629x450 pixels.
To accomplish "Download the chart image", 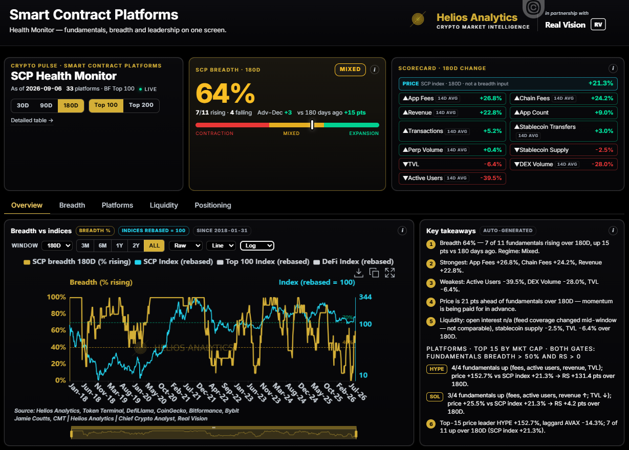I will coord(359,273).
